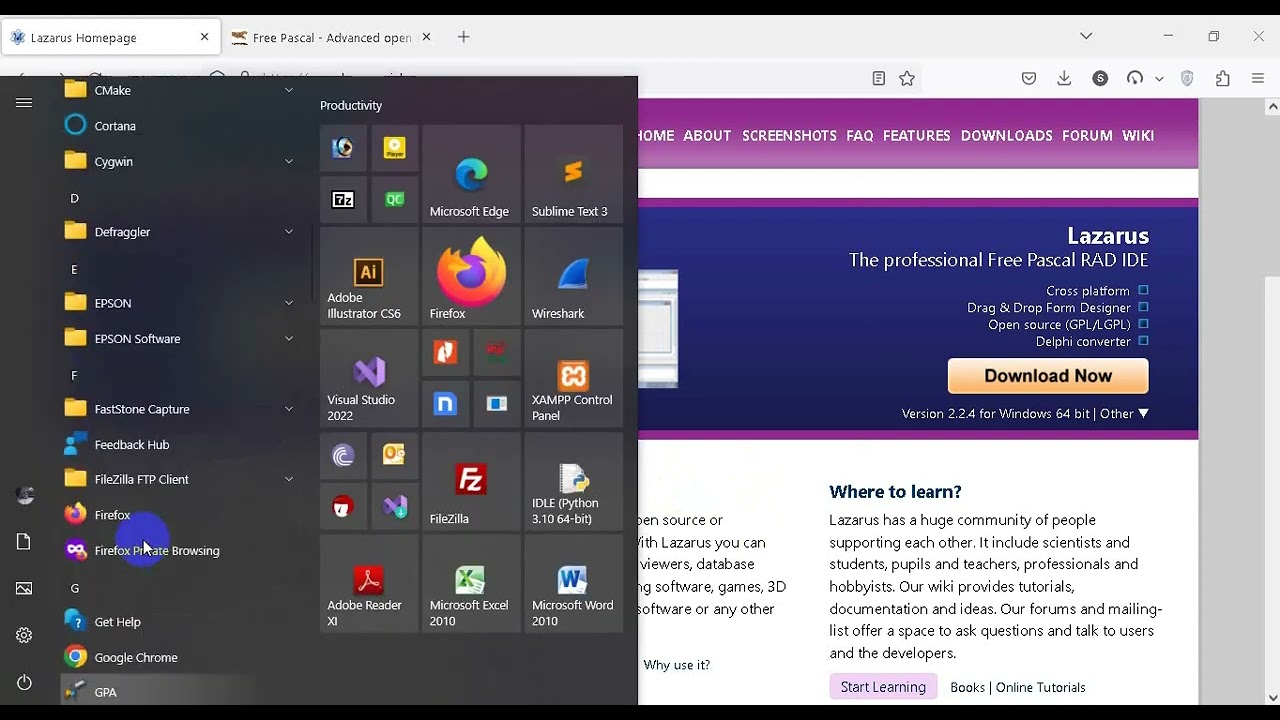The height and width of the screenshot is (720, 1280).
Task: Close the Free Pascal tab
Action: pyautogui.click(x=426, y=37)
